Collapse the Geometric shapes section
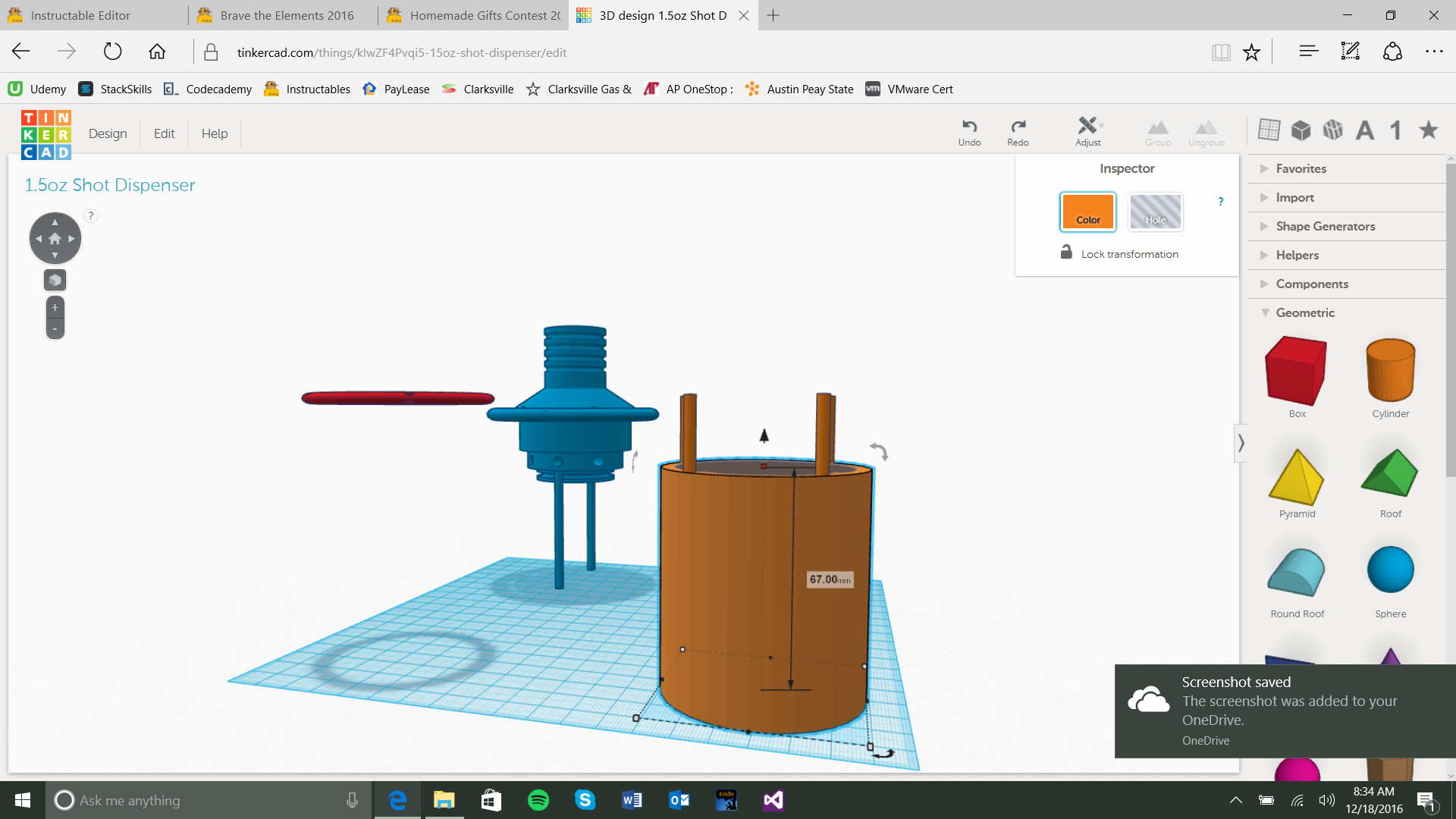The image size is (1456, 819). (1305, 312)
